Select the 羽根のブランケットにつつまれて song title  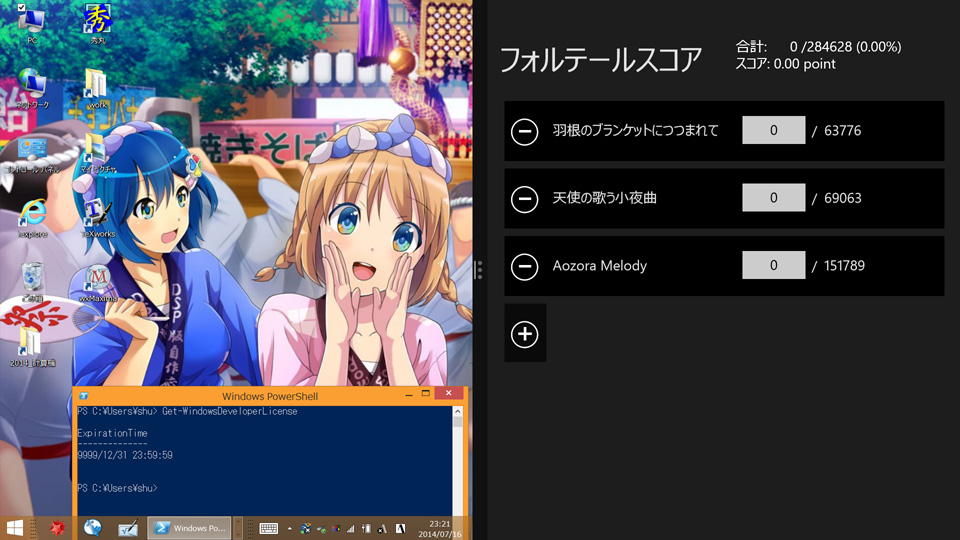pos(635,130)
